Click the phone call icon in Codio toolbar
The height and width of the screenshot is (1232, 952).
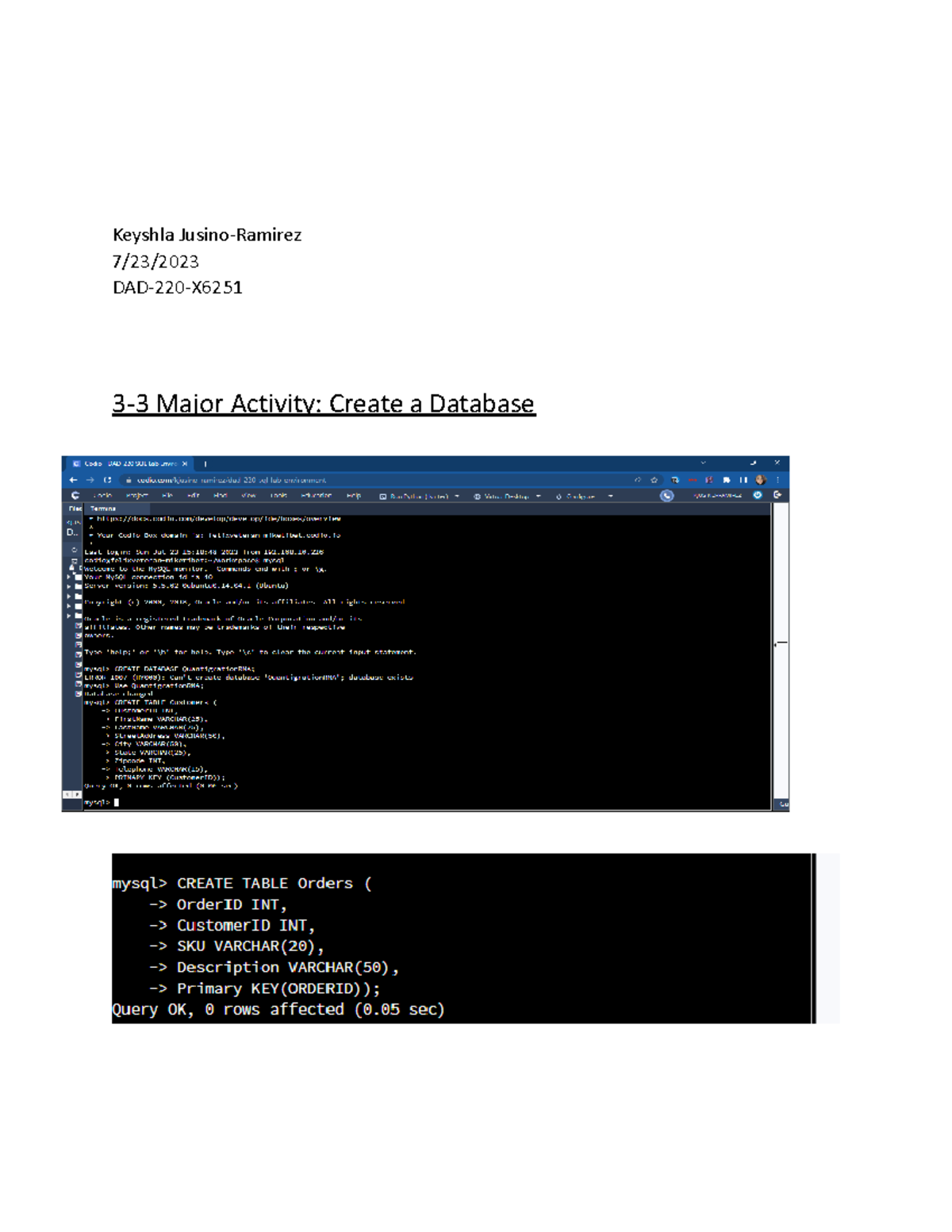coord(666,496)
